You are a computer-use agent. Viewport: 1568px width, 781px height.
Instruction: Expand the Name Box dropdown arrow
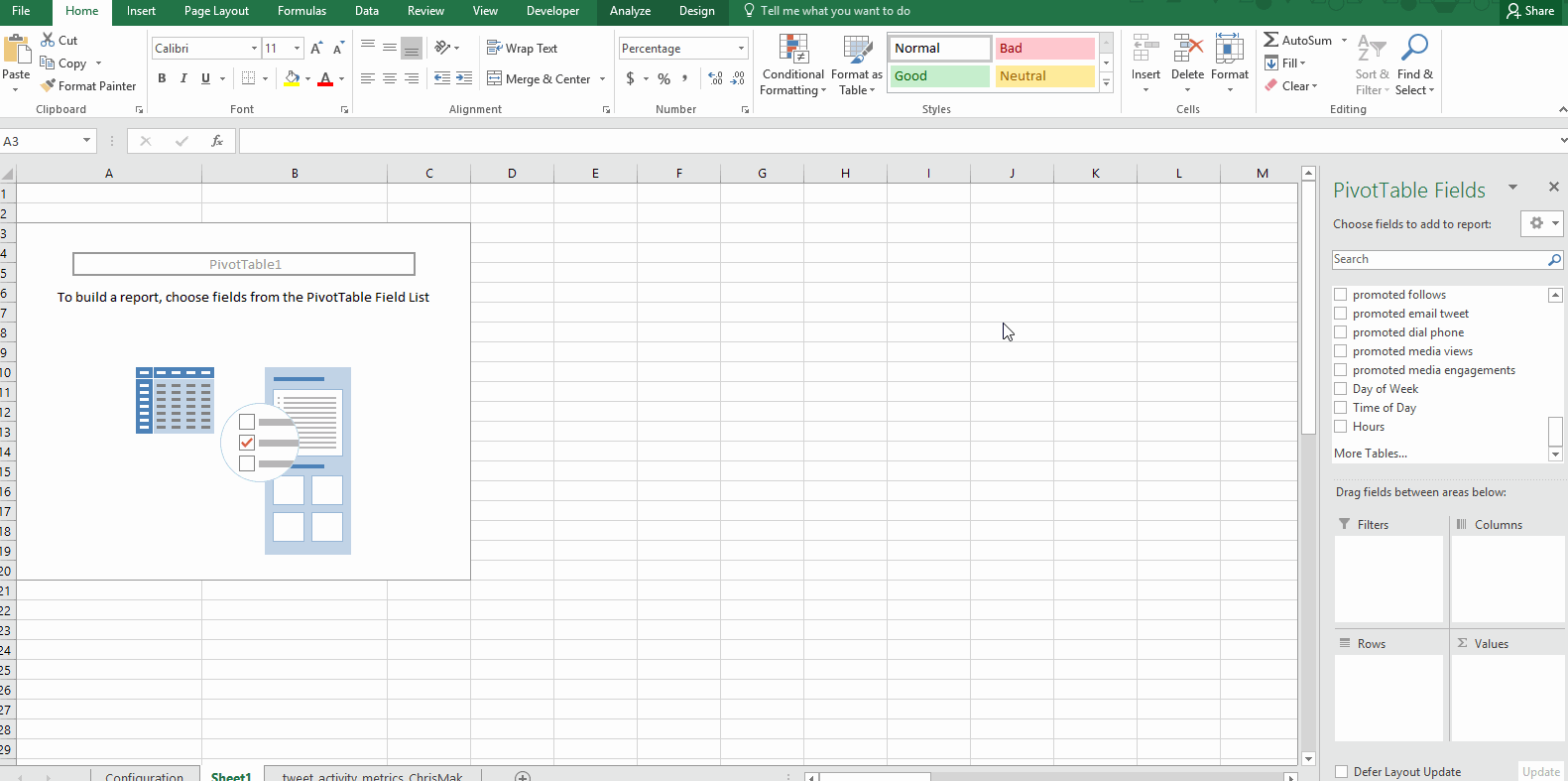click(x=86, y=141)
